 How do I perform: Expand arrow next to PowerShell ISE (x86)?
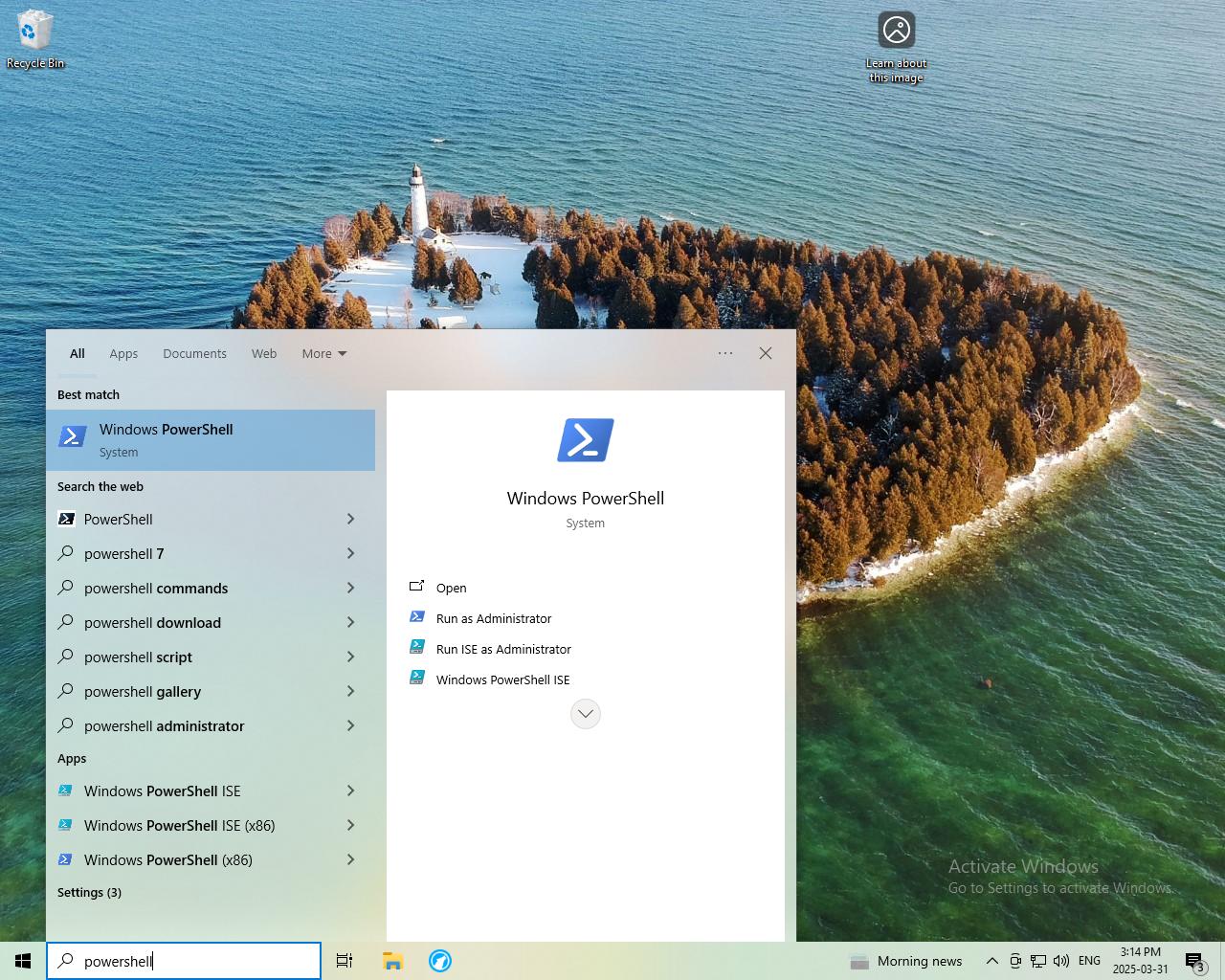(350, 825)
